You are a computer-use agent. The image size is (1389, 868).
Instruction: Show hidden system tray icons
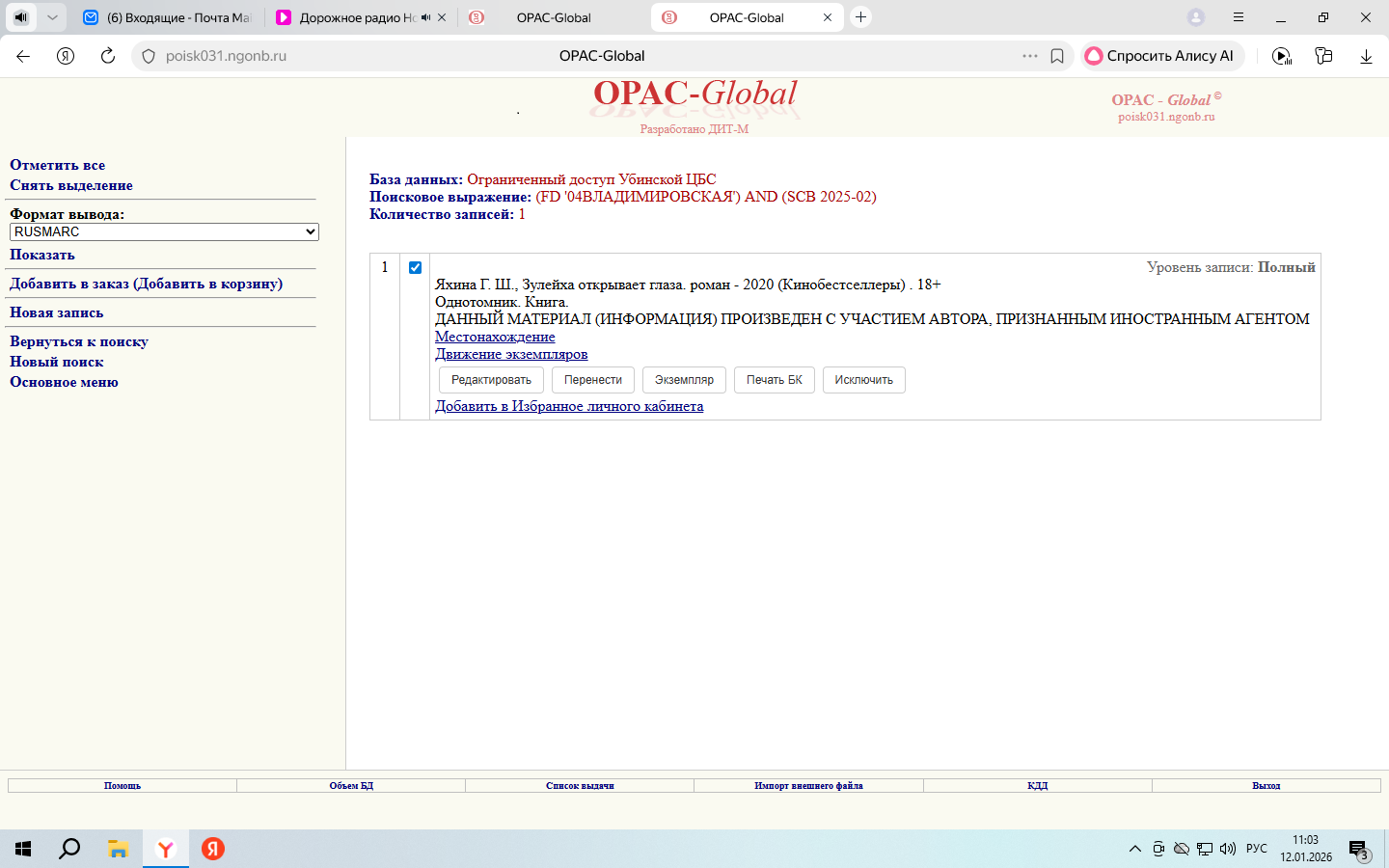pyautogui.click(x=1134, y=849)
